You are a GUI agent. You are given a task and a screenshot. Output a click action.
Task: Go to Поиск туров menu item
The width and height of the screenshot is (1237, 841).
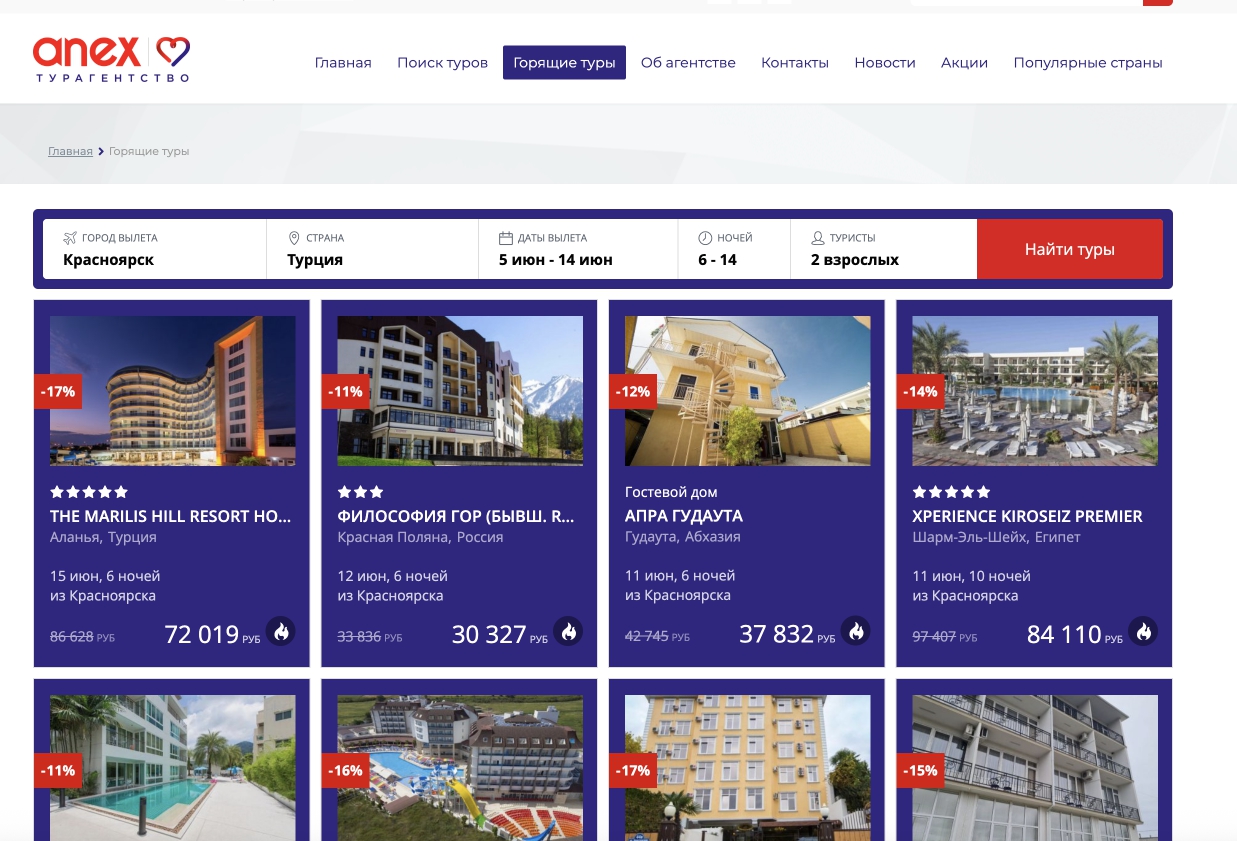click(442, 62)
